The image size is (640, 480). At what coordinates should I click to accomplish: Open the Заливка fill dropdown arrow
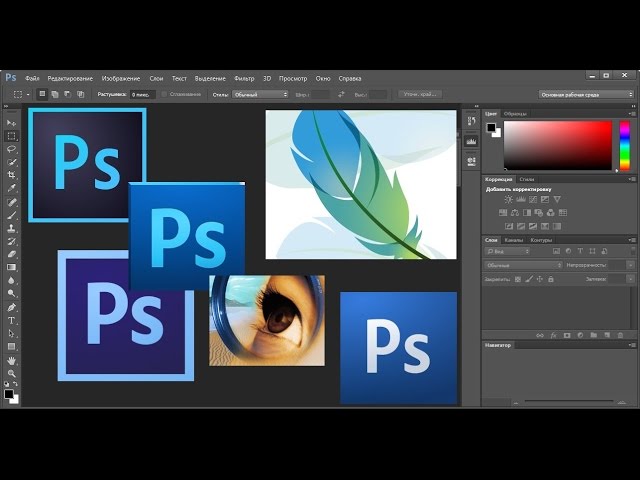point(631,279)
